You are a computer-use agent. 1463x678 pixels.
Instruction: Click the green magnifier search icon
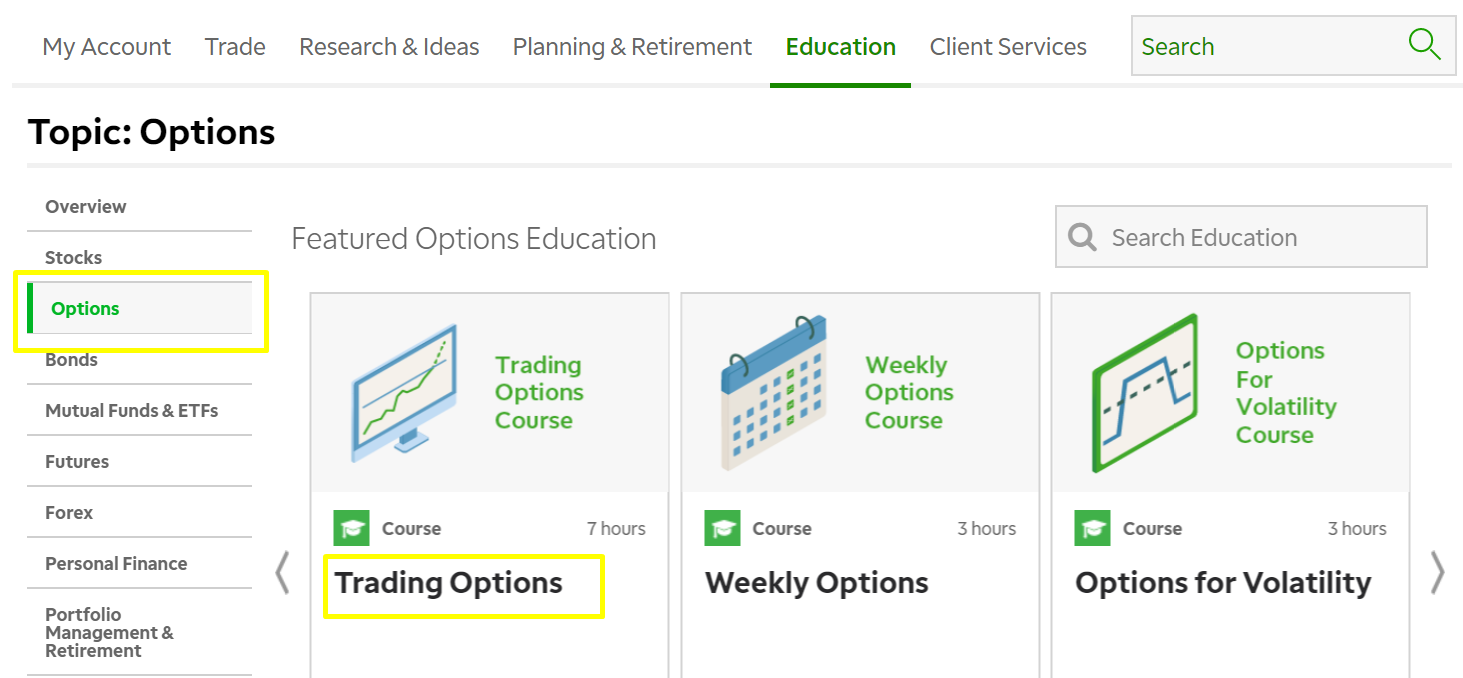pyautogui.click(x=1424, y=45)
